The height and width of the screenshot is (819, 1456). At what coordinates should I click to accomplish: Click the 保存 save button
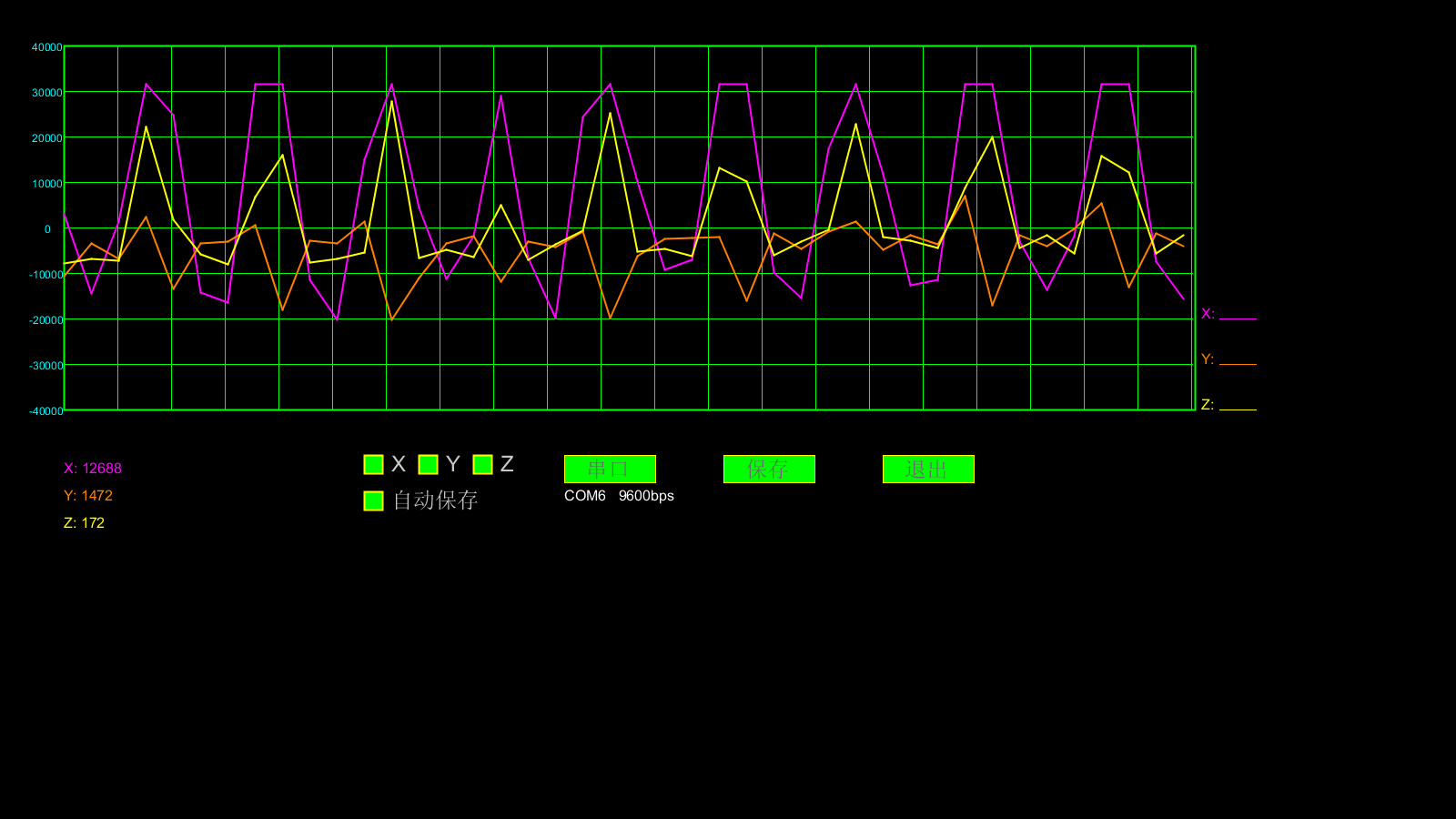pyautogui.click(x=769, y=469)
